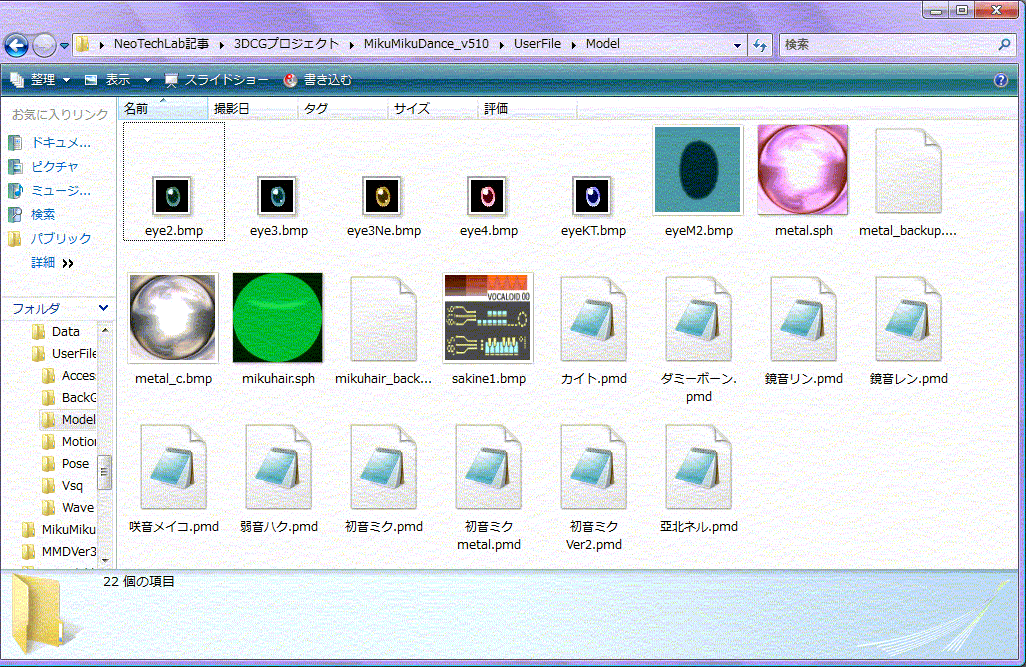Click UserFile in the address breadcrumb
The height and width of the screenshot is (667, 1026).
[537, 44]
